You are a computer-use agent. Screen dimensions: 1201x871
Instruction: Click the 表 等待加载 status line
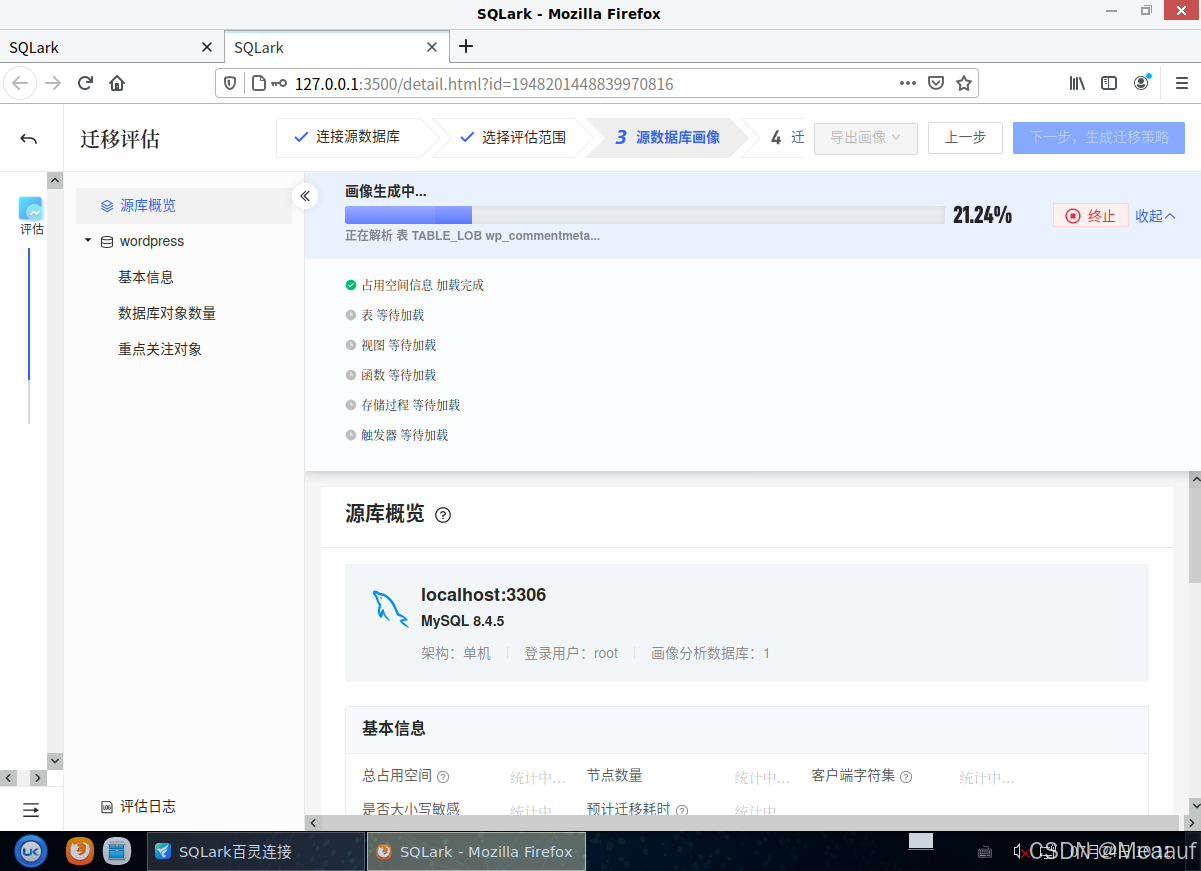[x=385, y=315]
